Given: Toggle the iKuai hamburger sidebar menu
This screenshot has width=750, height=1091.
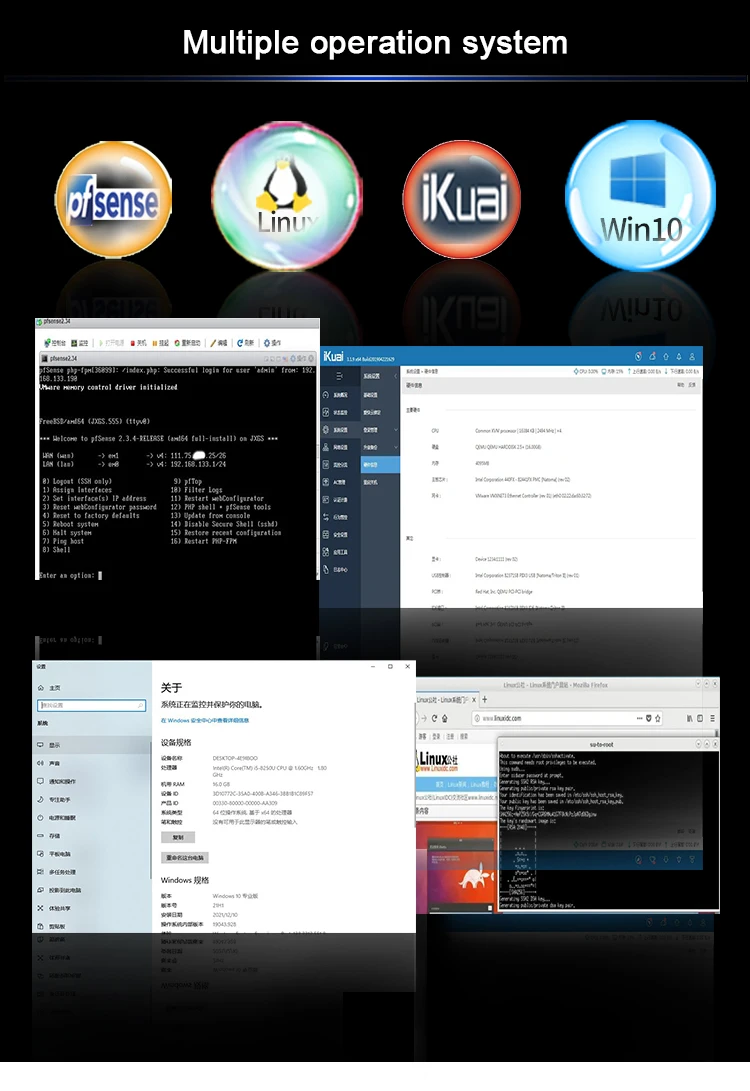Looking at the screenshot, I should tap(339, 376).
